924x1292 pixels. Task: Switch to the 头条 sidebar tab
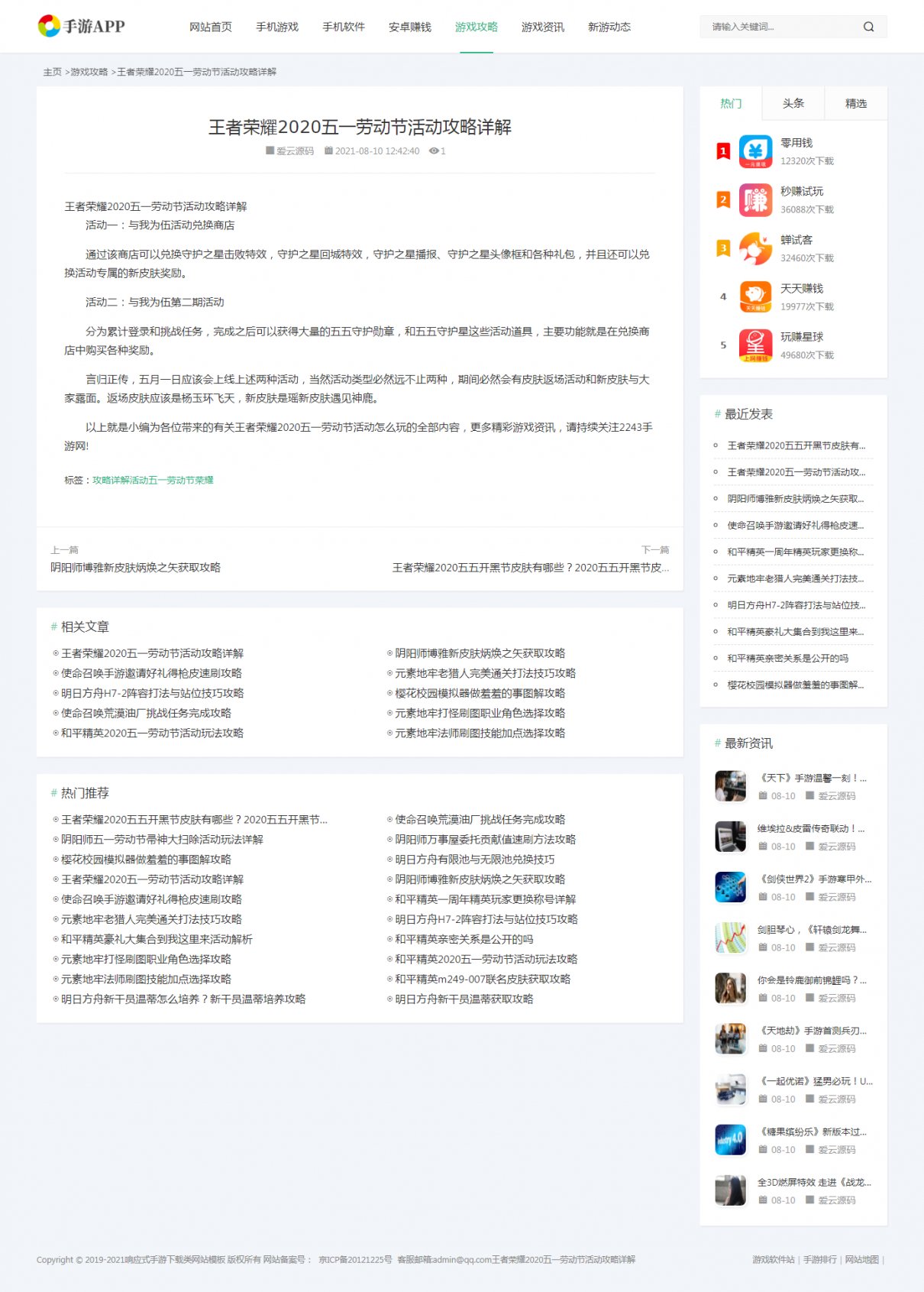click(x=793, y=103)
